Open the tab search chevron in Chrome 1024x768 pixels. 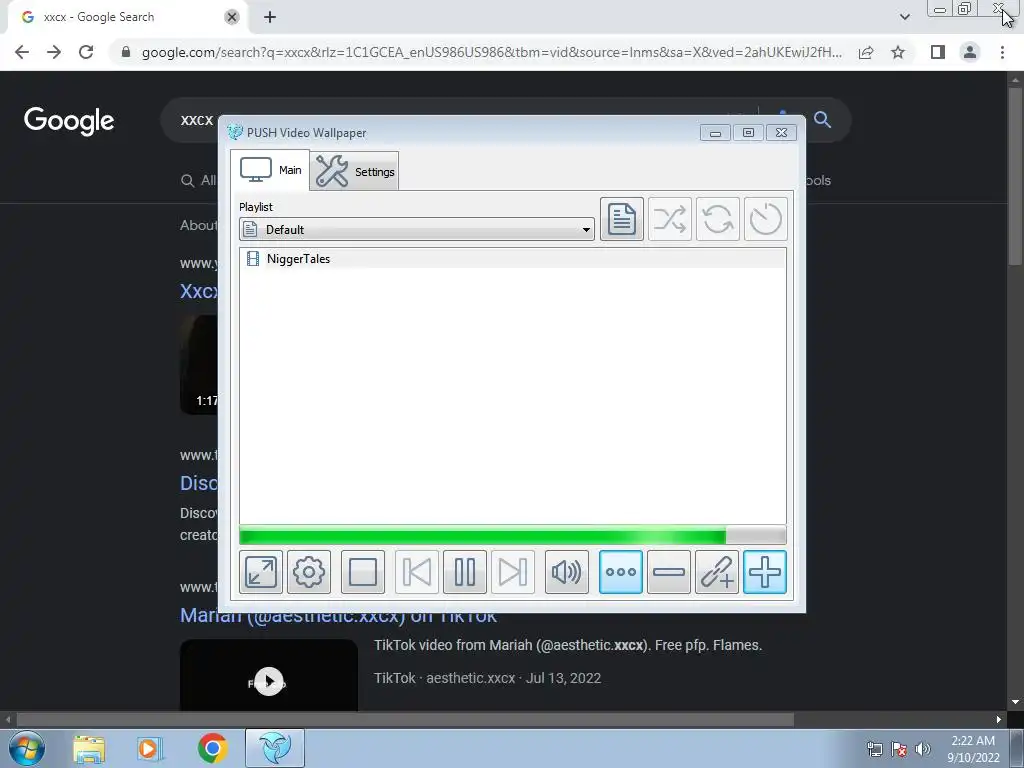pos(904,17)
